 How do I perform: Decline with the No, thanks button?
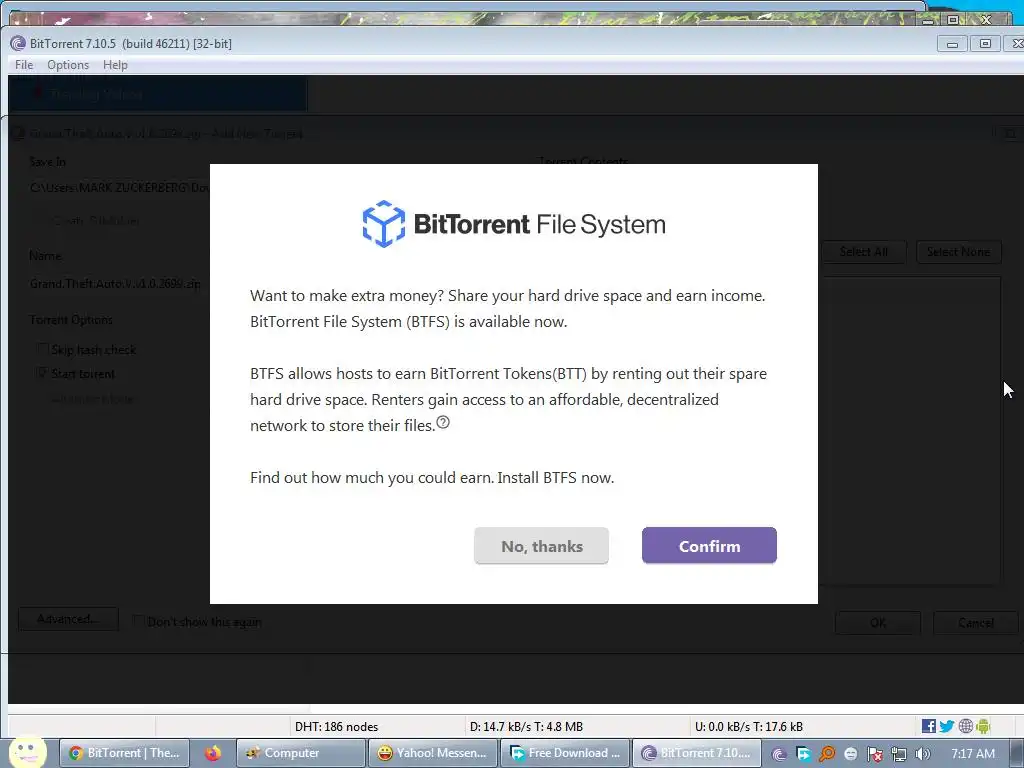pyautogui.click(x=541, y=546)
